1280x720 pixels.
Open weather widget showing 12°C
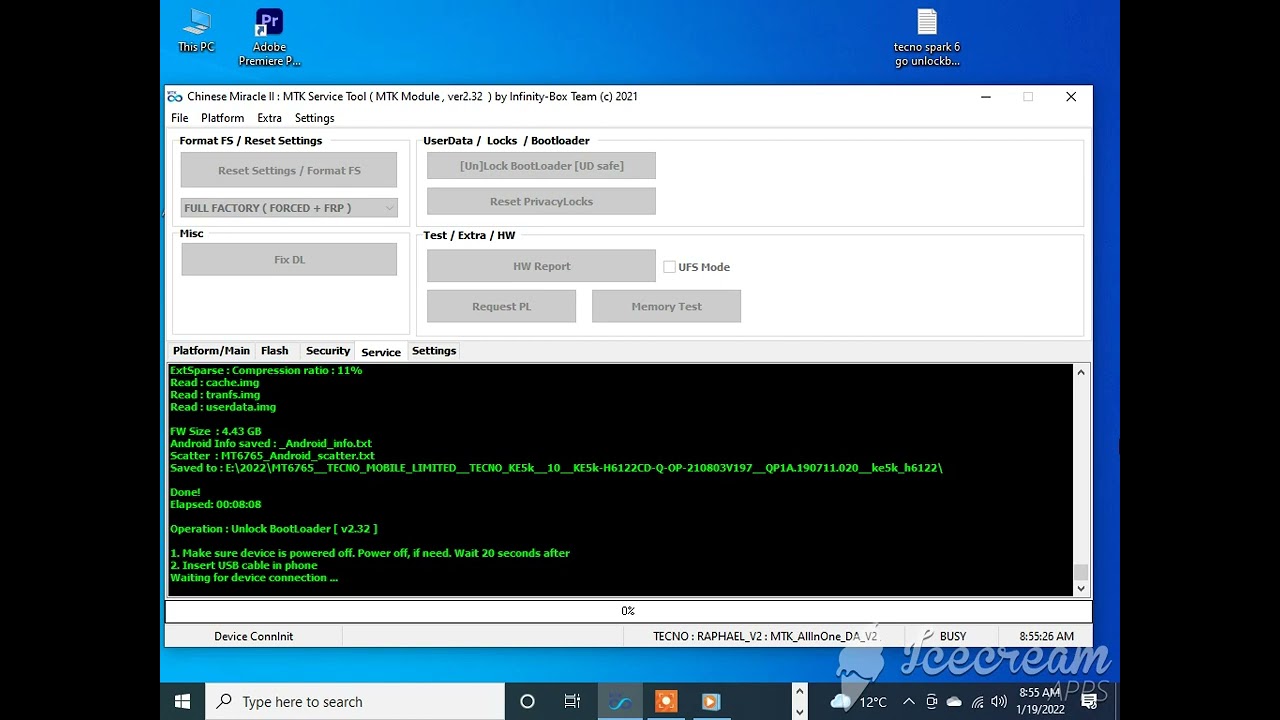[859, 702]
